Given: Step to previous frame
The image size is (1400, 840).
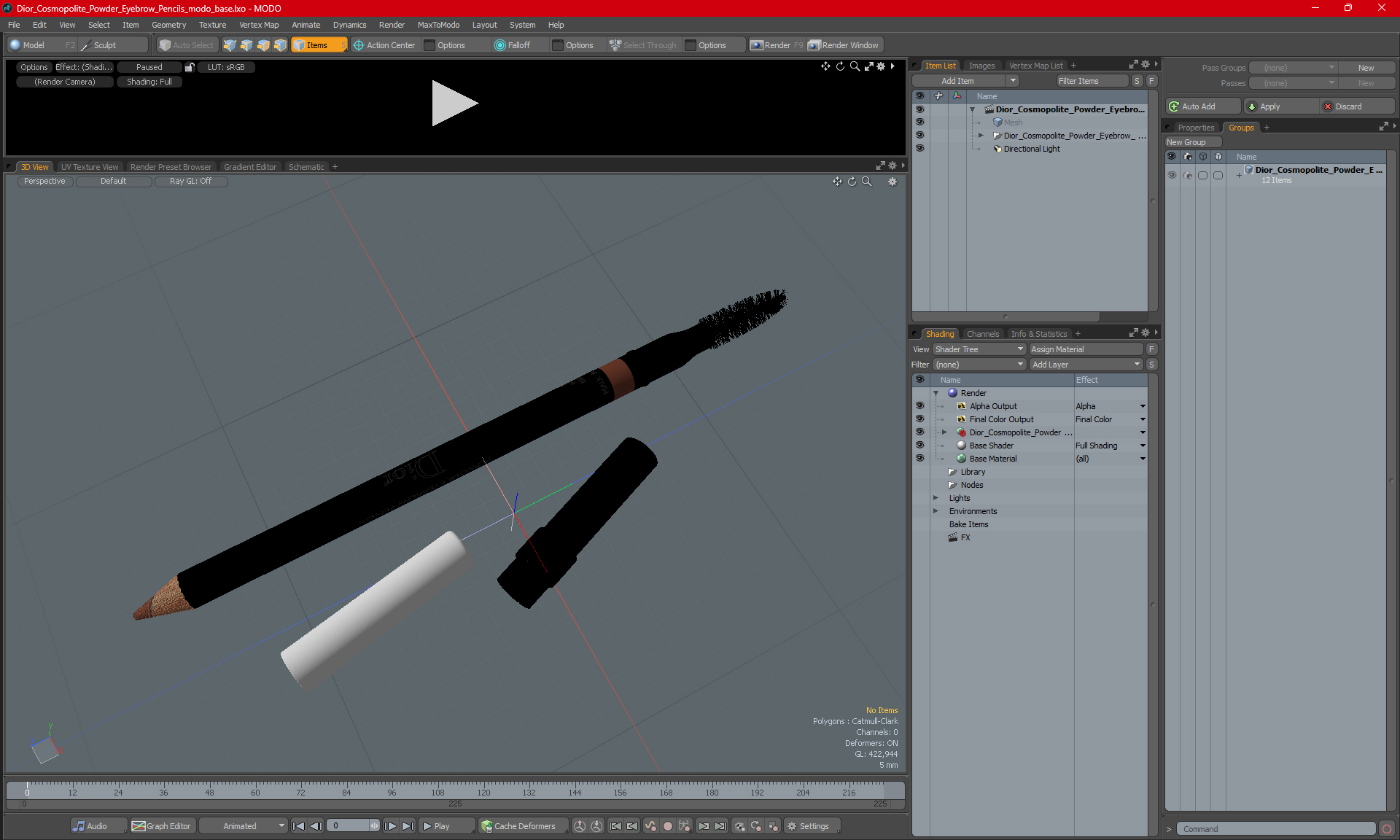Looking at the screenshot, I should tap(316, 826).
